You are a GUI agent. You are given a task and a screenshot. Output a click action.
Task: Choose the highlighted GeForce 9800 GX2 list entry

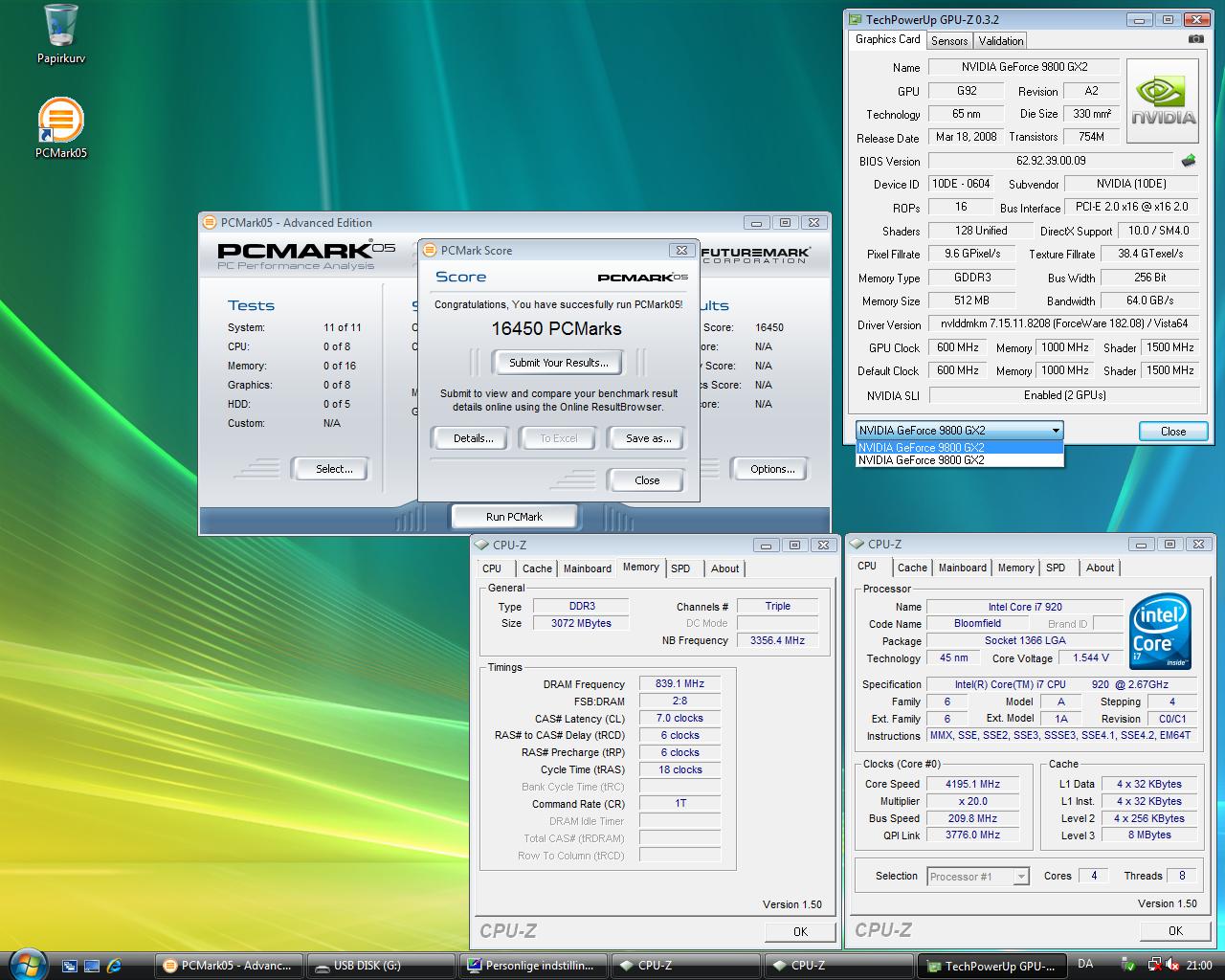point(959,447)
